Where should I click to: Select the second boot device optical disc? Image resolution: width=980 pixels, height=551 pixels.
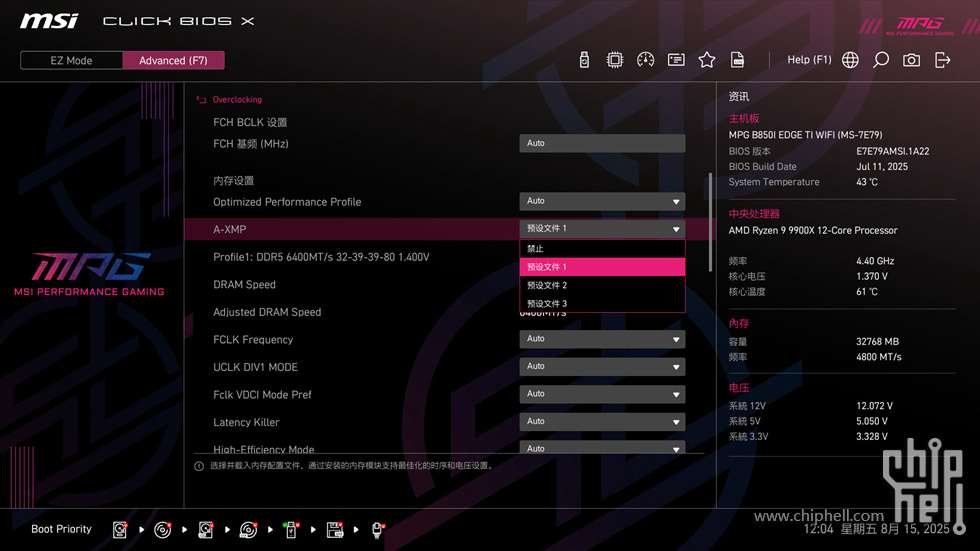pyautogui.click(x=162, y=530)
